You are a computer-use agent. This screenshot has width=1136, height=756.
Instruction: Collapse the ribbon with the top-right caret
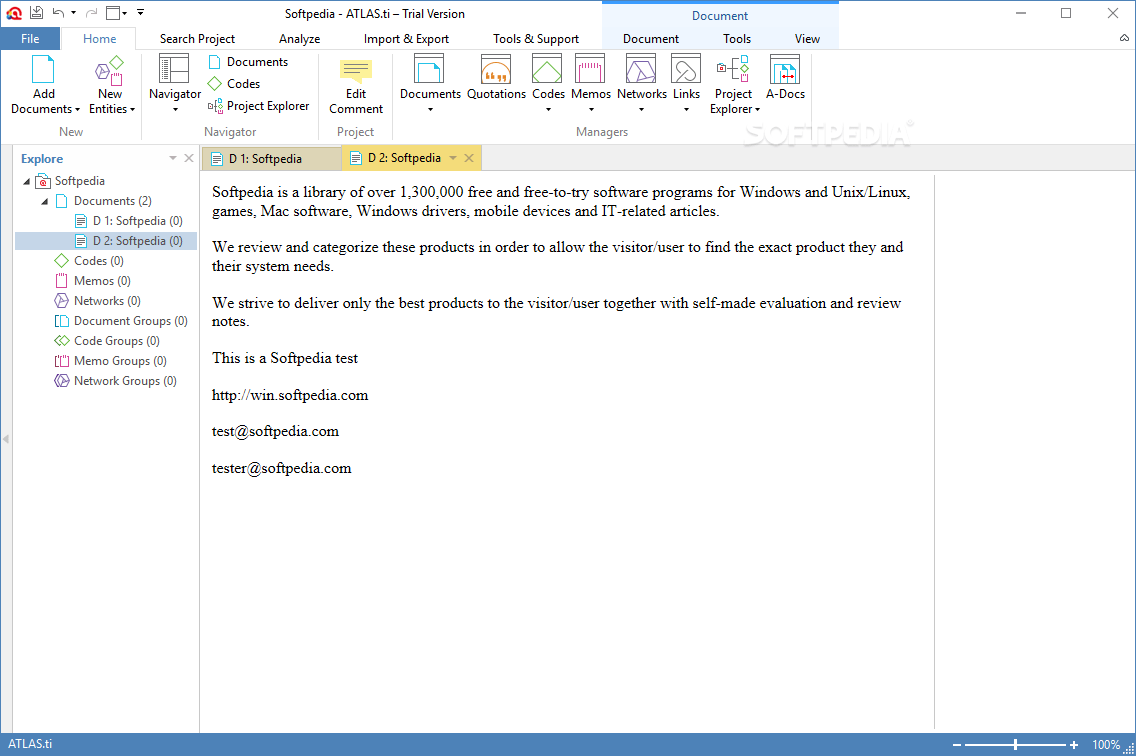(x=1124, y=38)
